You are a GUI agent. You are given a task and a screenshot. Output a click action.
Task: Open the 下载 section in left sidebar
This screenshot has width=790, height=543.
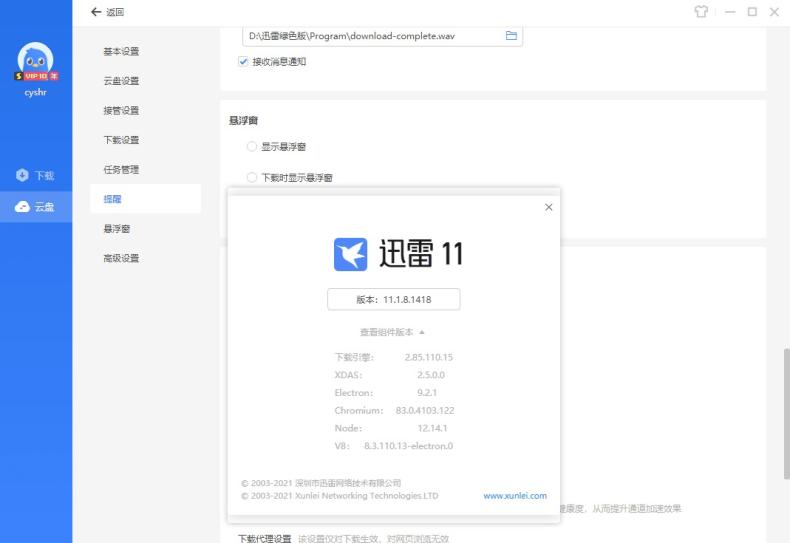coord(36,176)
